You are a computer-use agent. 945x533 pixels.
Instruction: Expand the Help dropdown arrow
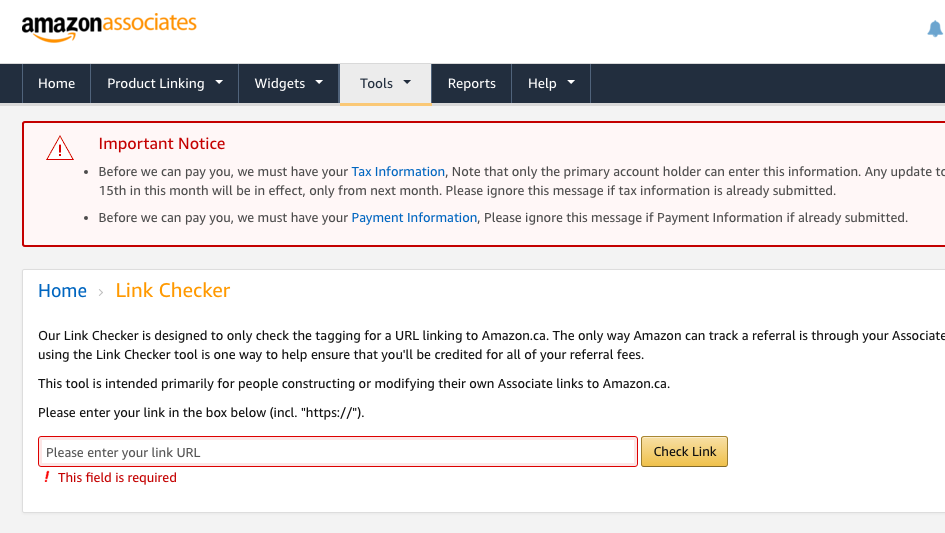(571, 82)
